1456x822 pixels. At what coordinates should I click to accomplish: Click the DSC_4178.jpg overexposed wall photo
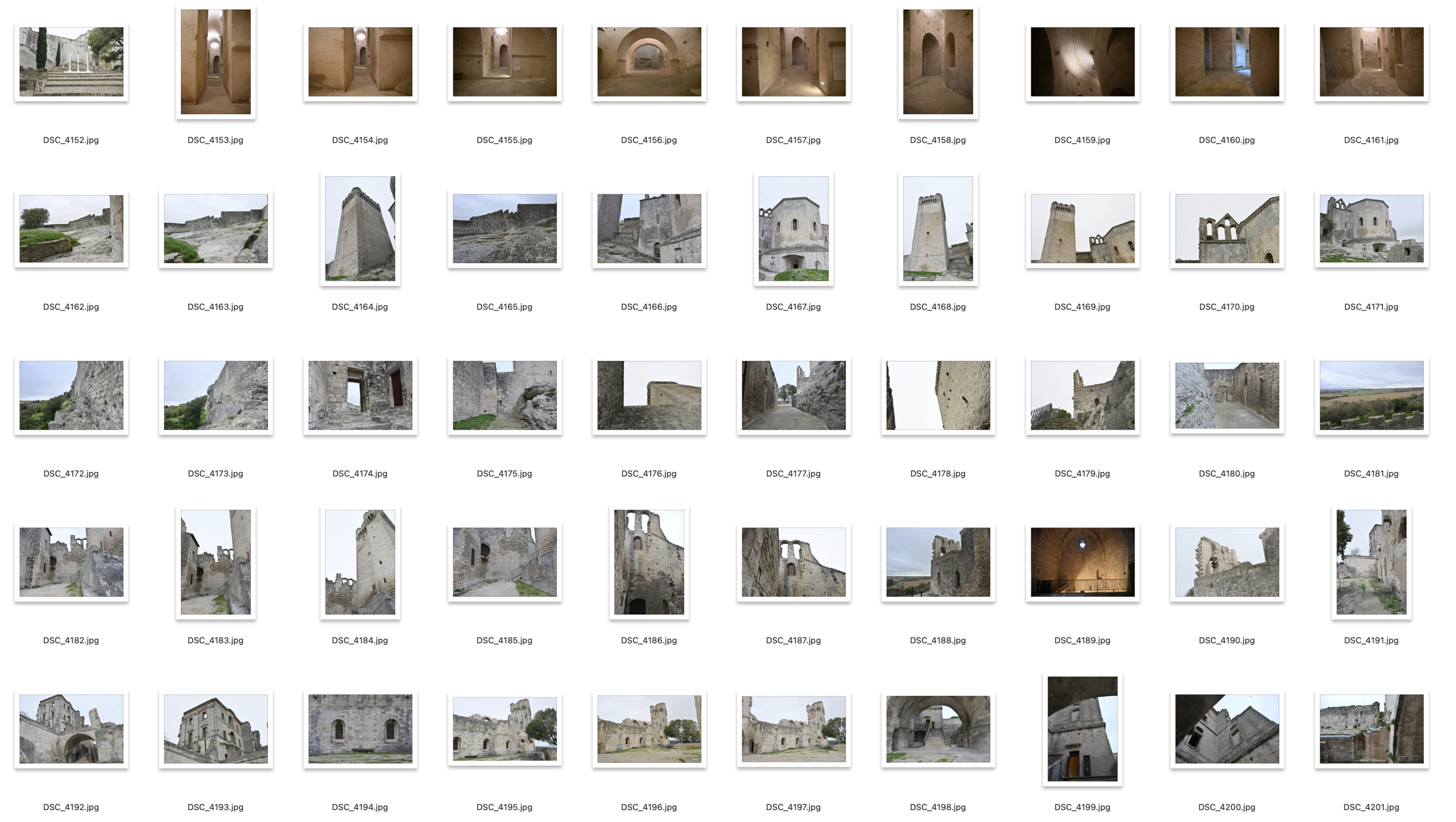938,395
